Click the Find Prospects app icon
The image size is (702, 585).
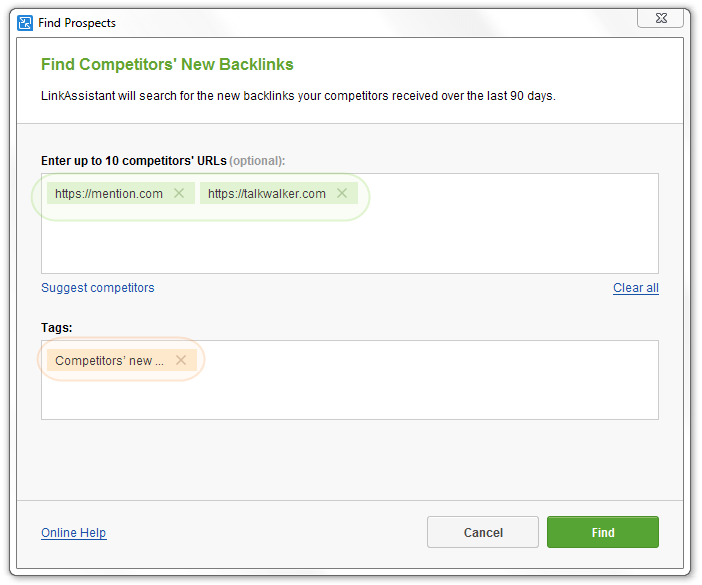coord(25,23)
